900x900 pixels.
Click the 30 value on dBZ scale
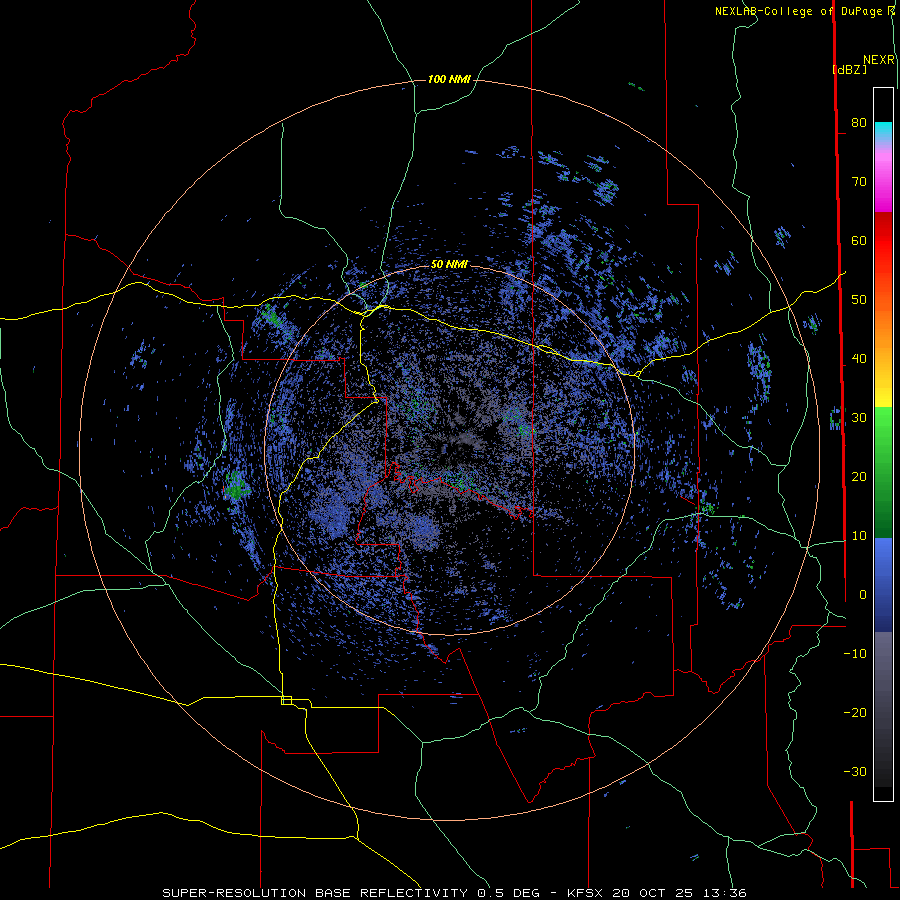point(859,418)
